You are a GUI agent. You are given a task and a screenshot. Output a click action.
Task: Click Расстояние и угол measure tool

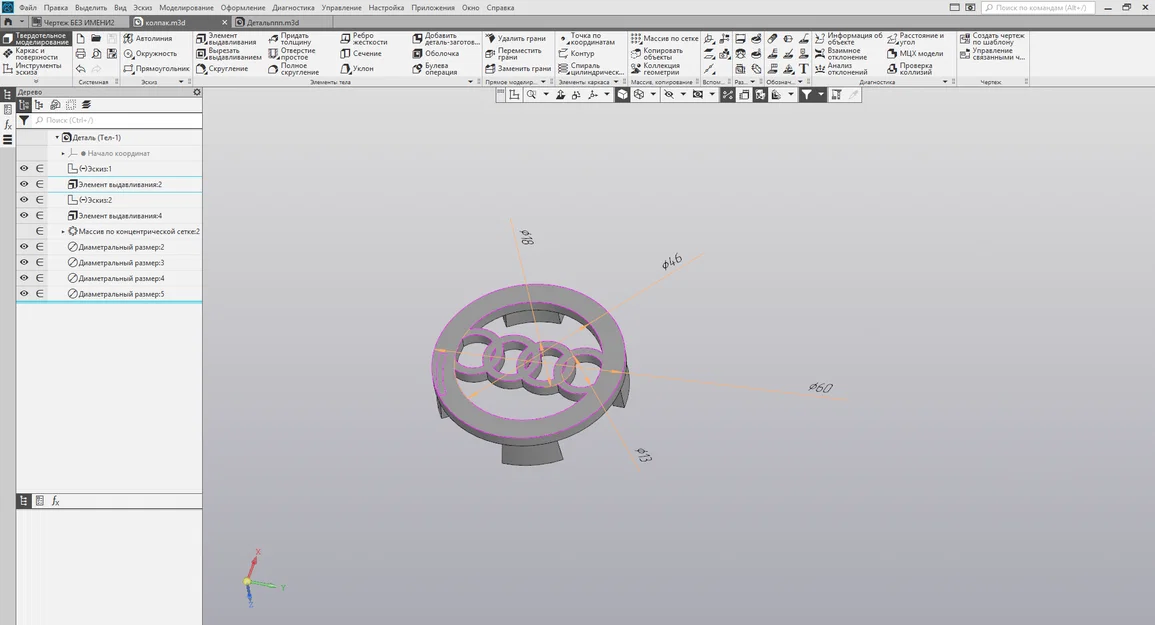[915, 38]
